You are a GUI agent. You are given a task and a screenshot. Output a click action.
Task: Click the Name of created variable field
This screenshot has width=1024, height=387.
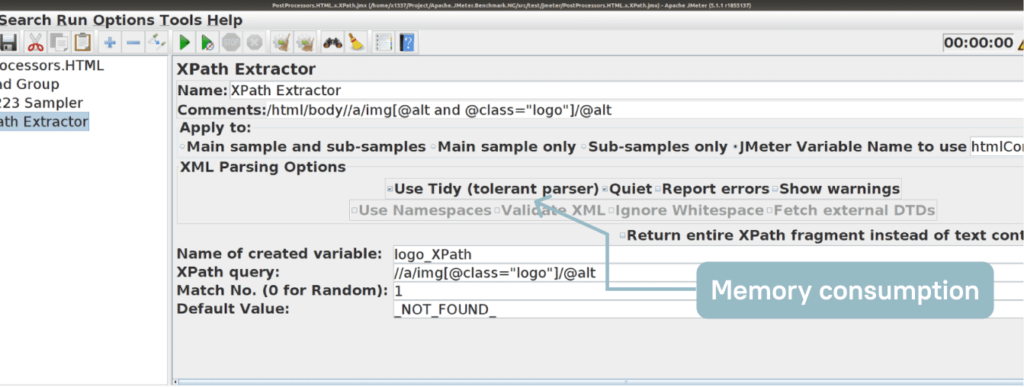(708, 254)
